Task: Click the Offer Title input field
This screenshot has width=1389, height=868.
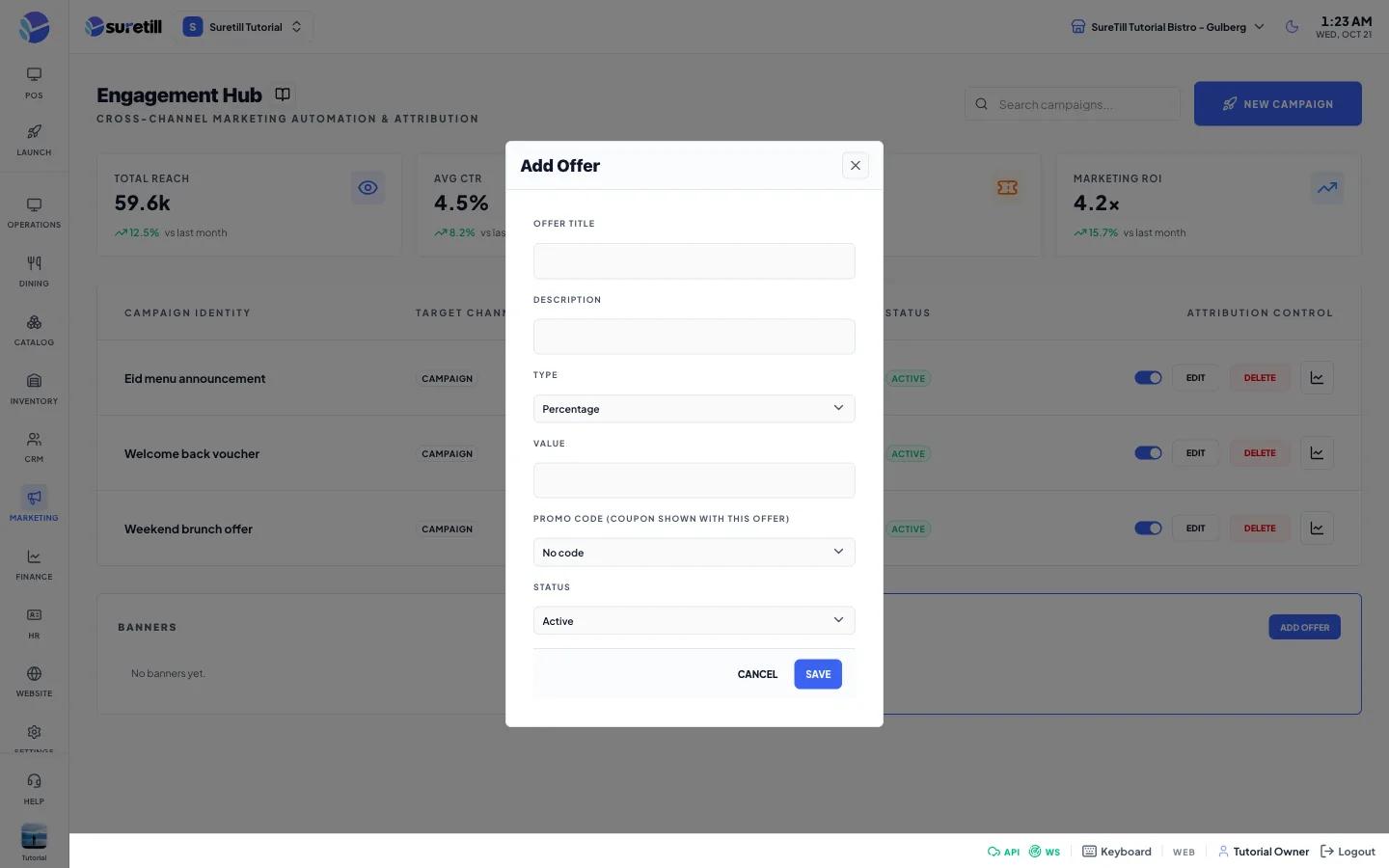Action: point(694,261)
